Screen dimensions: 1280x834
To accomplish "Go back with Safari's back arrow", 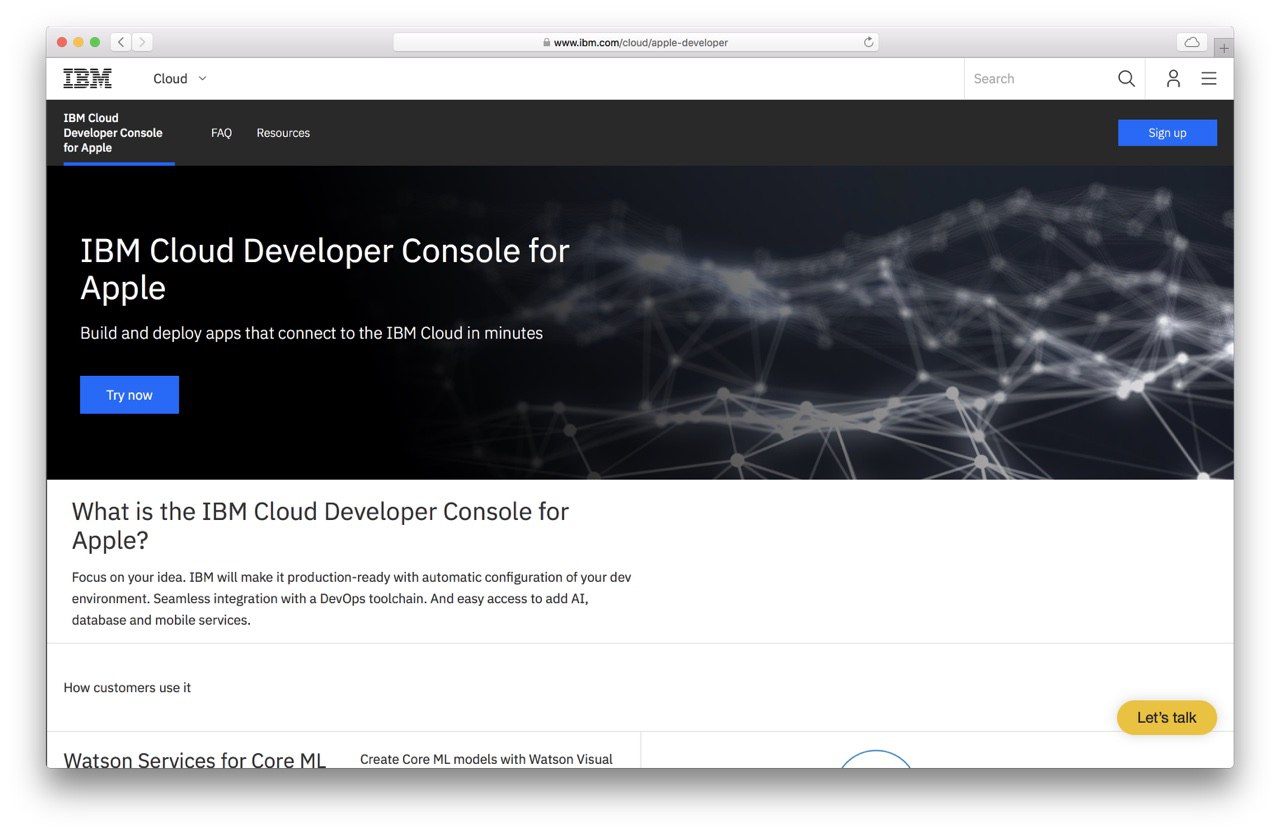I will pos(121,42).
